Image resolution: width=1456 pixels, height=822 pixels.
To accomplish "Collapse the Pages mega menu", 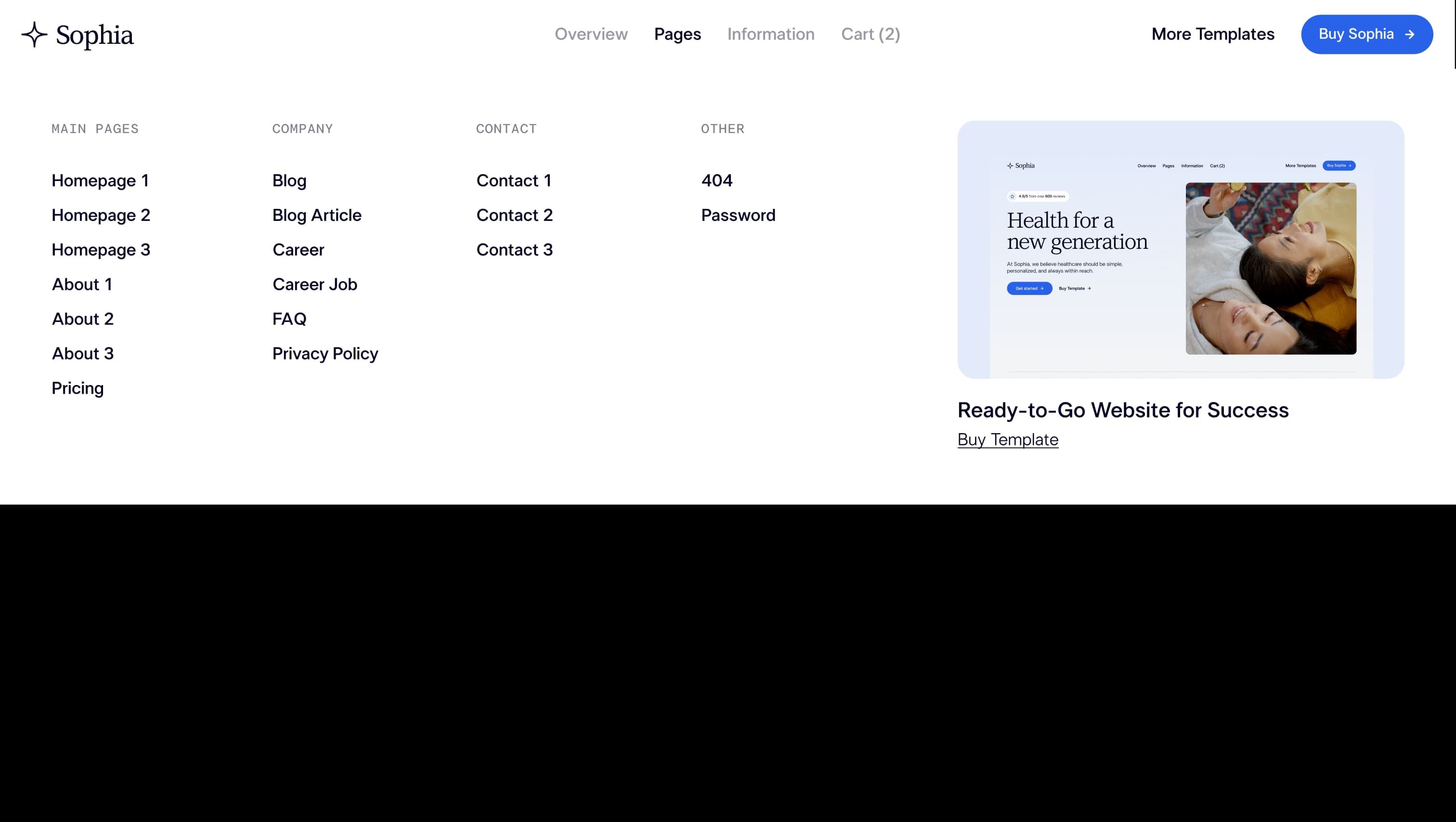I will [x=677, y=35].
